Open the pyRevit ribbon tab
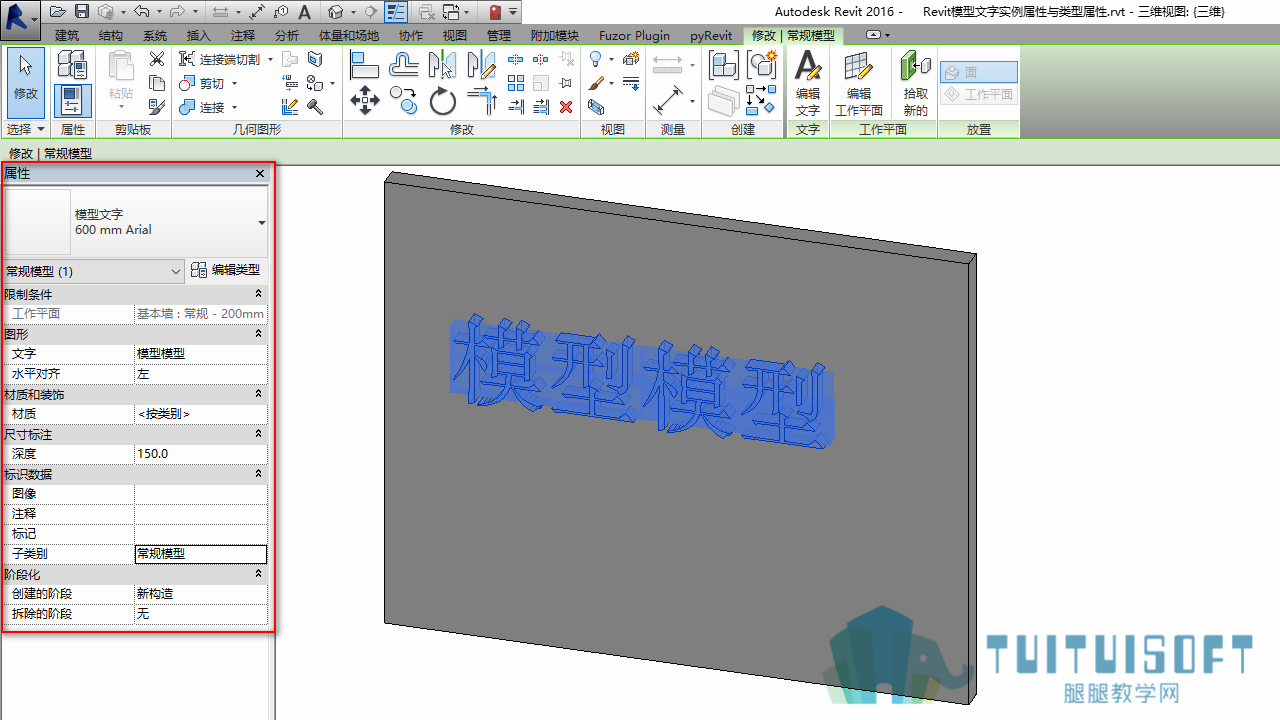Image resolution: width=1280 pixels, height=720 pixels. tap(711, 36)
